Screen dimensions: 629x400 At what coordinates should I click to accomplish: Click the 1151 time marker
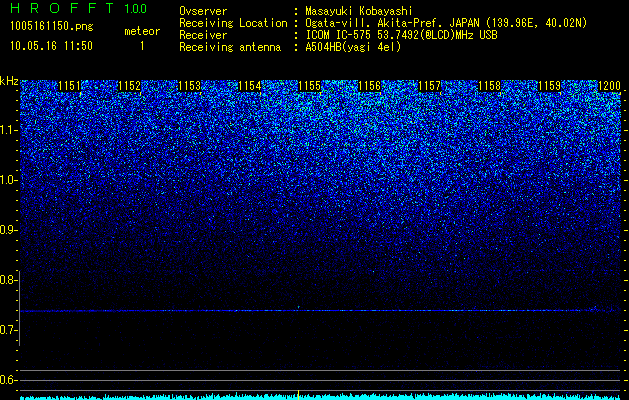[x=69, y=86]
